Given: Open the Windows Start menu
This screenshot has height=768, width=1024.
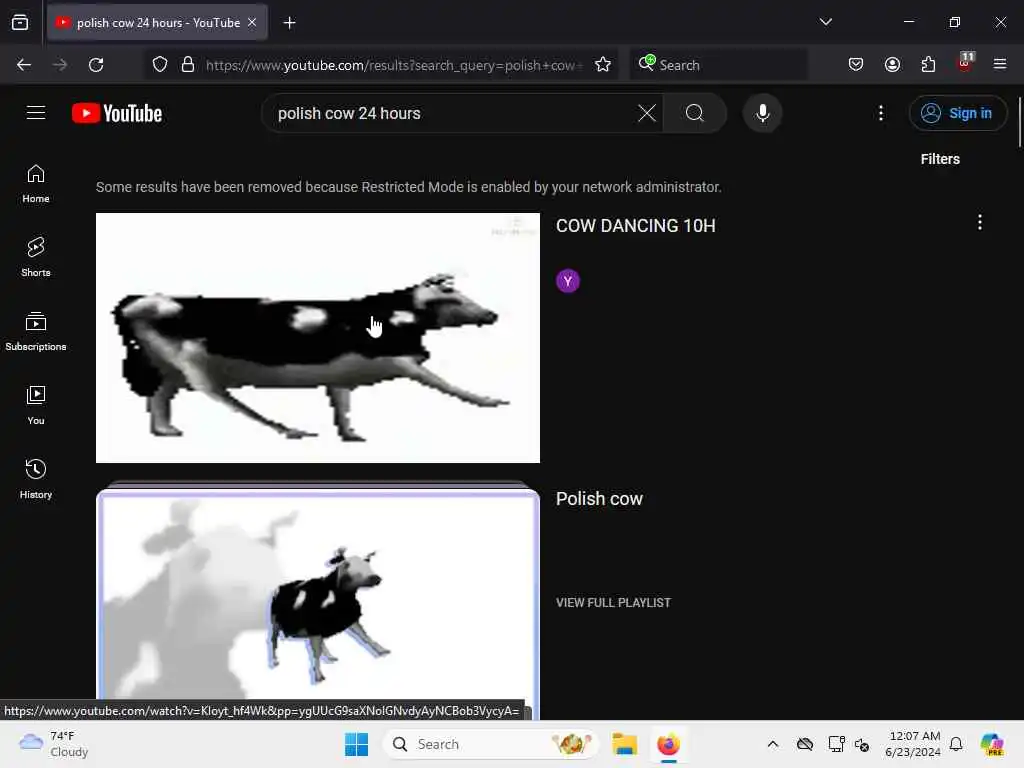Looking at the screenshot, I should point(357,744).
